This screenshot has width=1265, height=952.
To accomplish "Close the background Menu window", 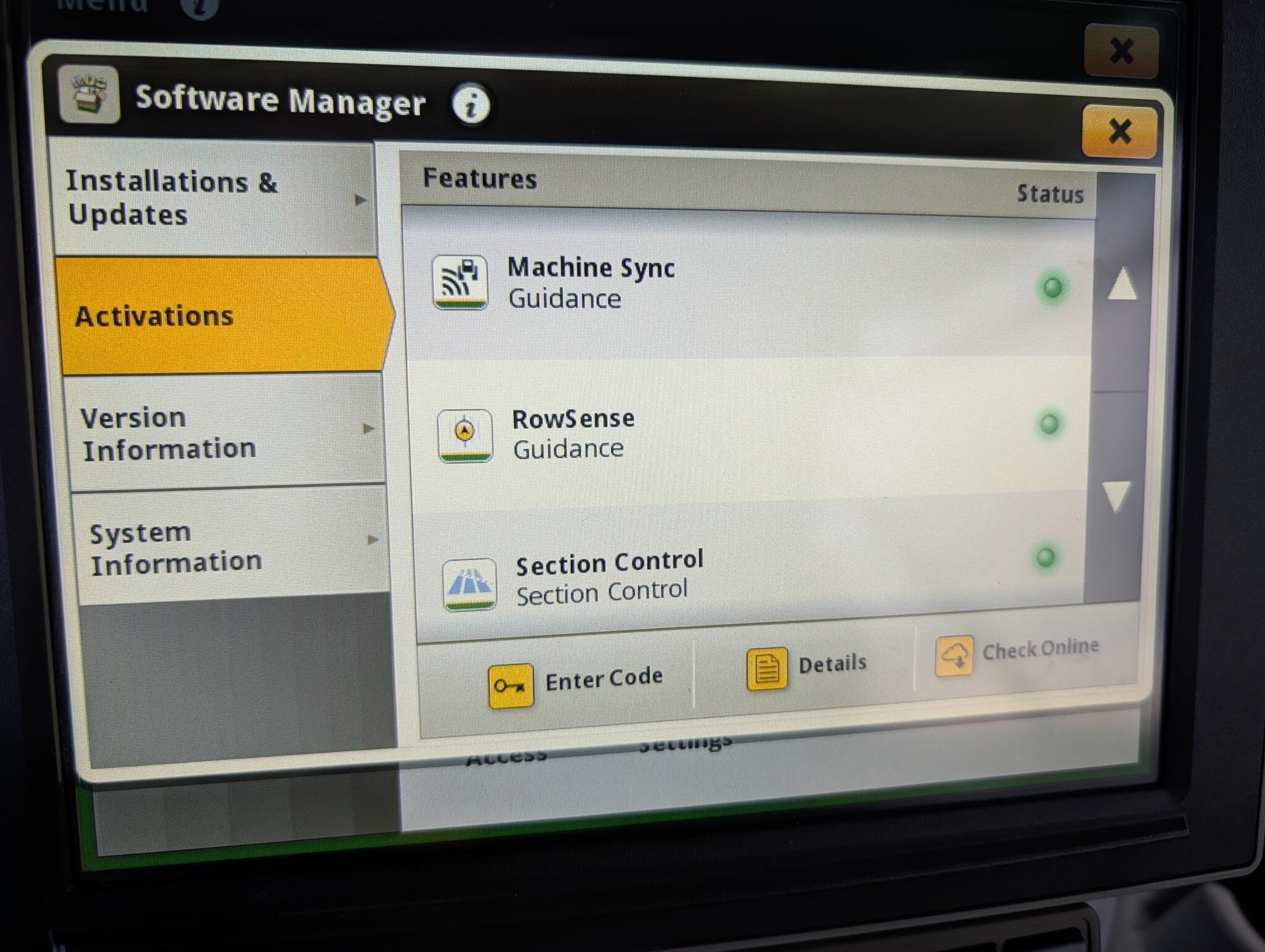I will 1121,50.
